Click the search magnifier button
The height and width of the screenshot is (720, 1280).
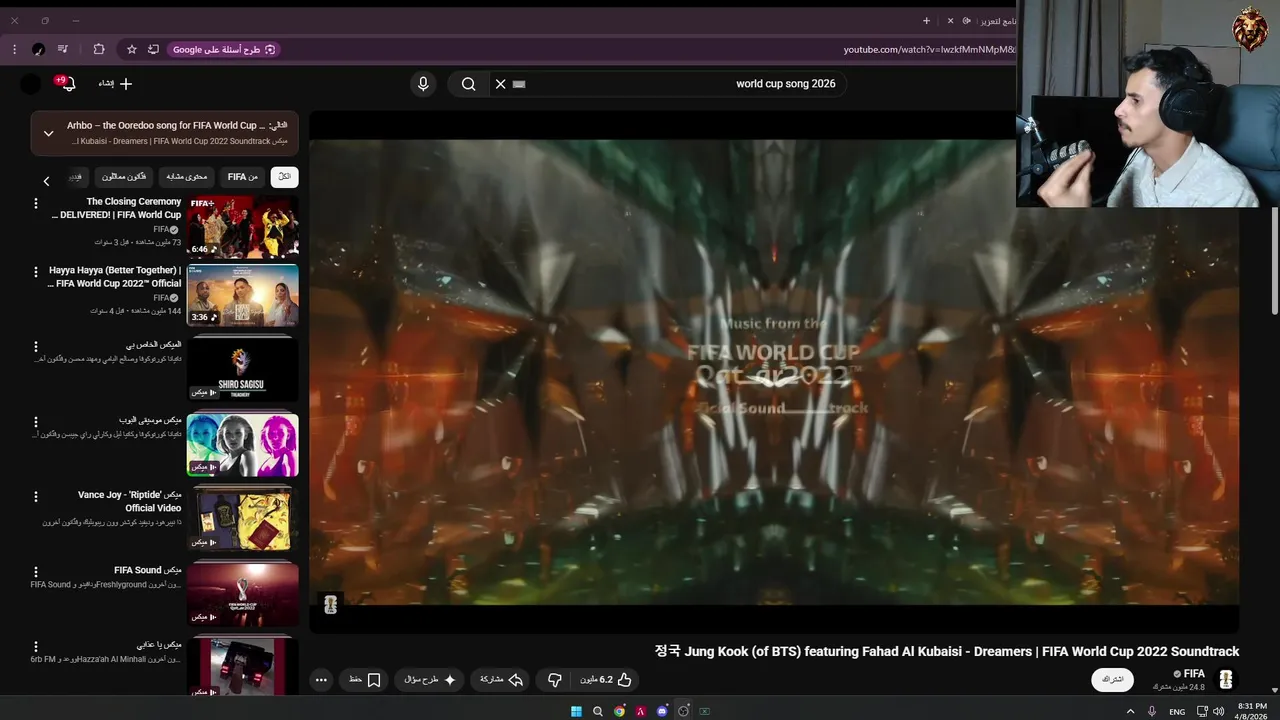[468, 84]
